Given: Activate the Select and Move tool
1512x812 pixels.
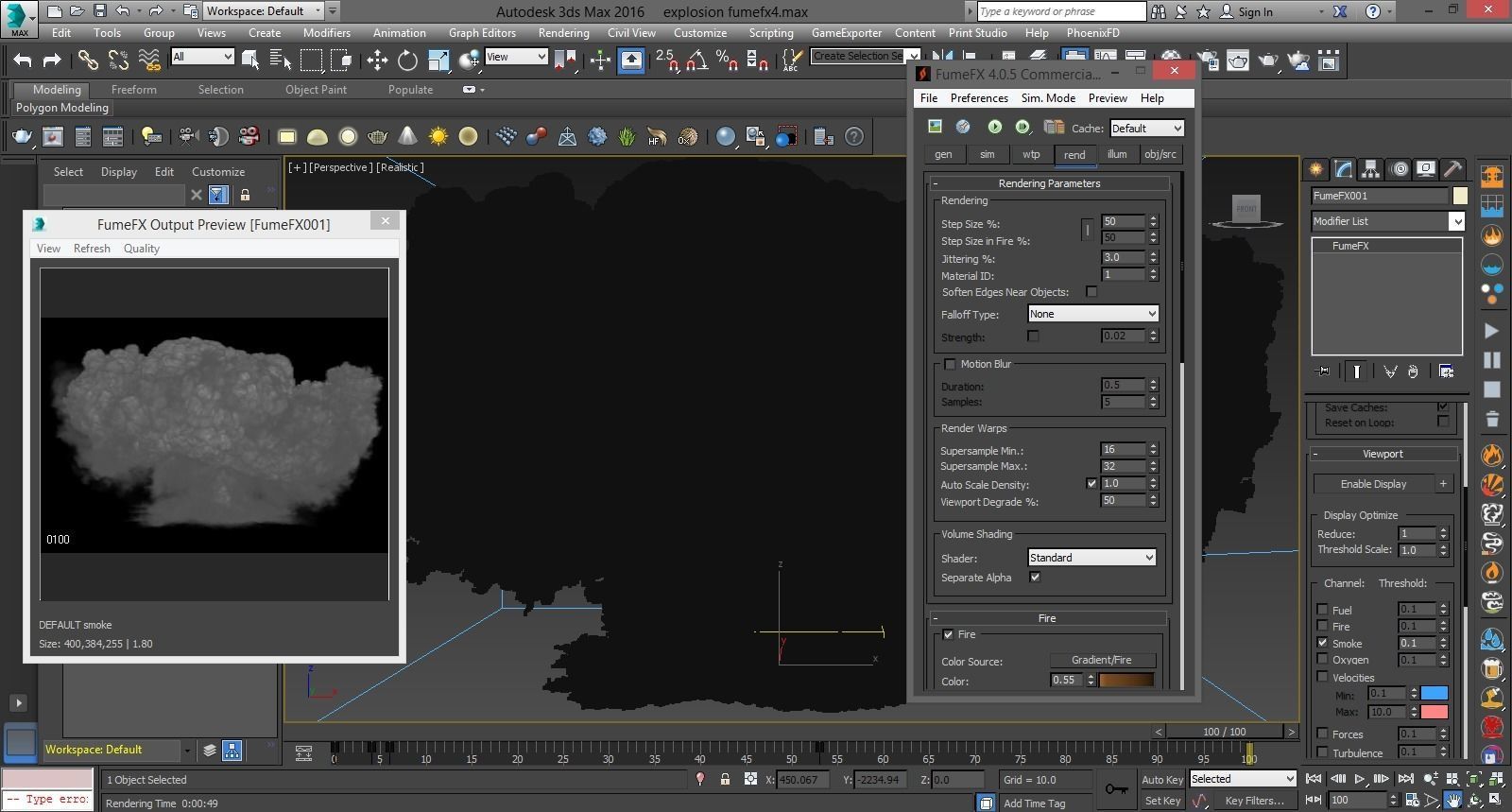Looking at the screenshot, I should coord(377,60).
